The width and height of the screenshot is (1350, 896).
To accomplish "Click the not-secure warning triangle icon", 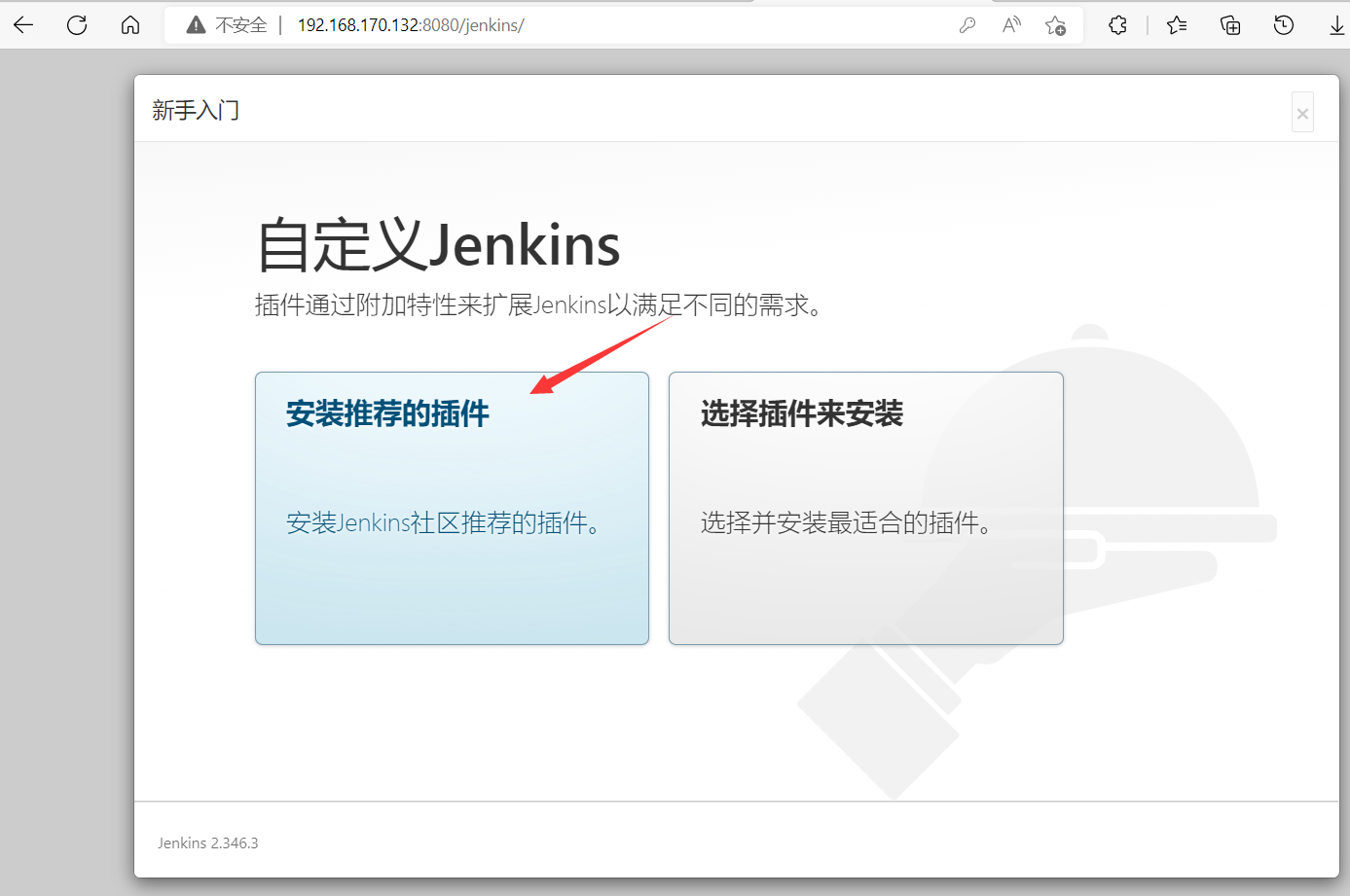I will coord(196,25).
